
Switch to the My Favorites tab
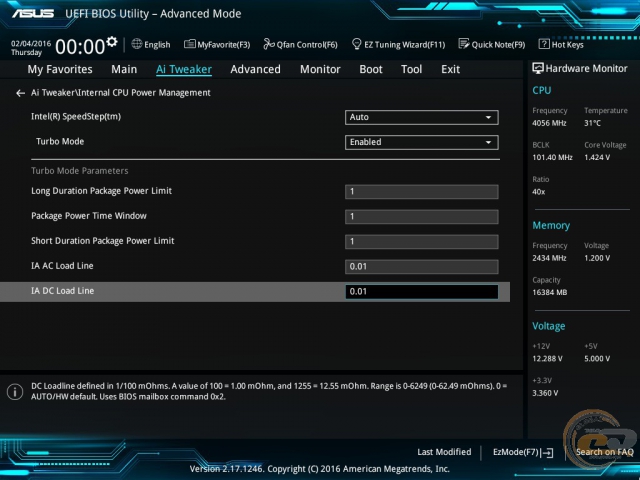point(60,69)
